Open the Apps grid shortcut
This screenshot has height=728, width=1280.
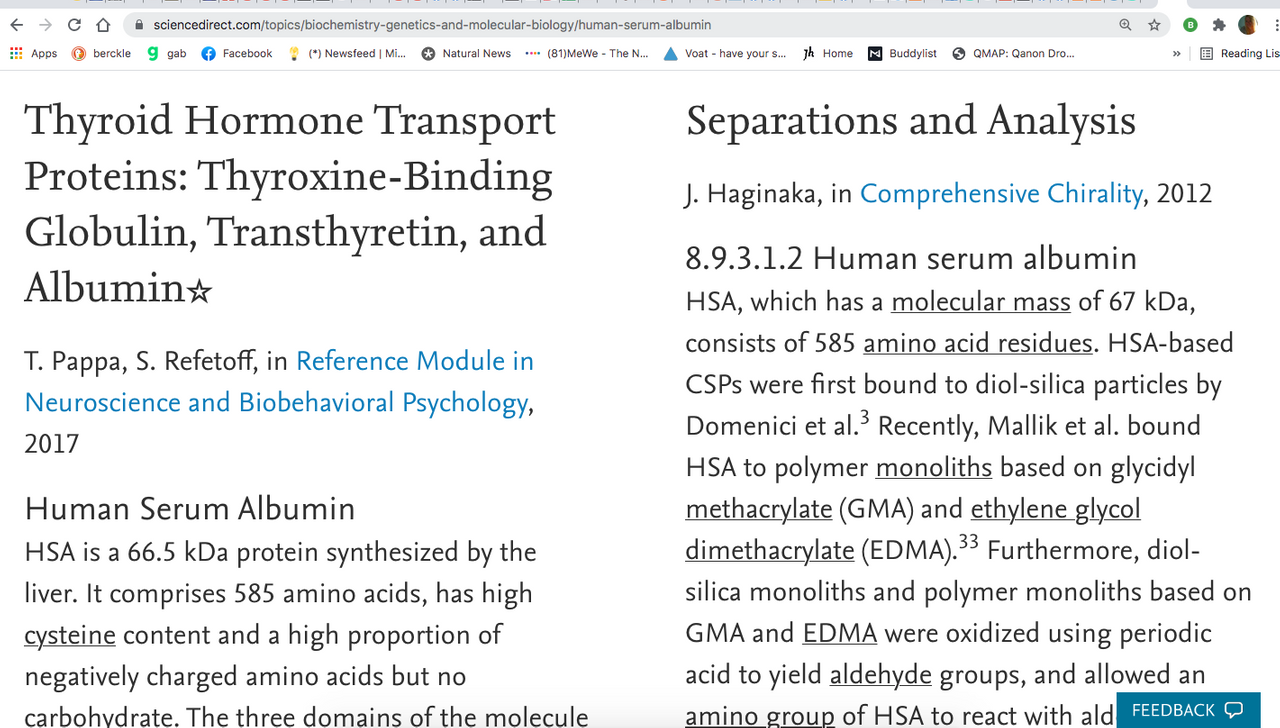click(x=33, y=53)
